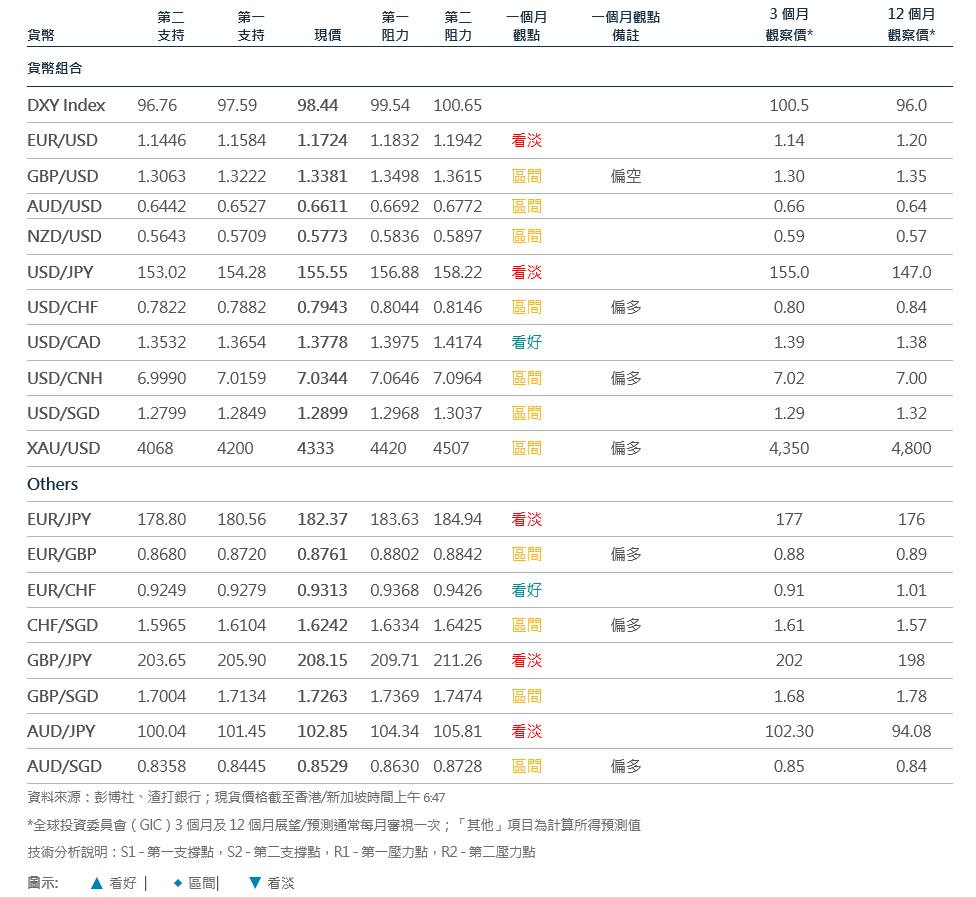Click the USD/CNH current price 7.0344
This screenshot has width=976, height=897.
pos(322,378)
